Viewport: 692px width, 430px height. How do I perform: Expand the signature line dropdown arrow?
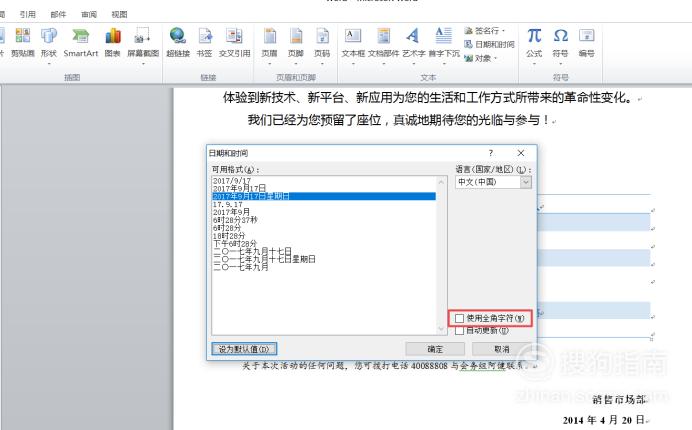click(503, 31)
